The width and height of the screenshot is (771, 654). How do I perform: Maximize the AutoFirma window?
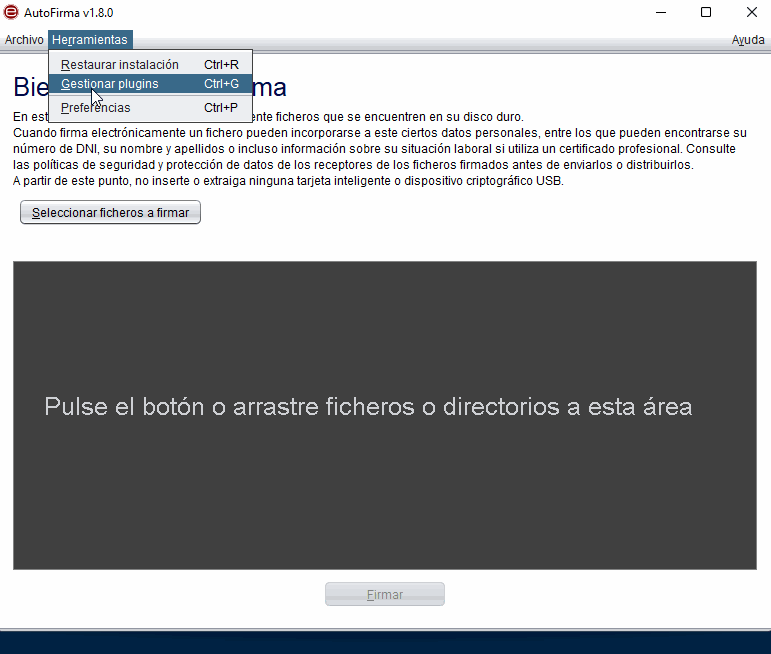[x=706, y=12]
